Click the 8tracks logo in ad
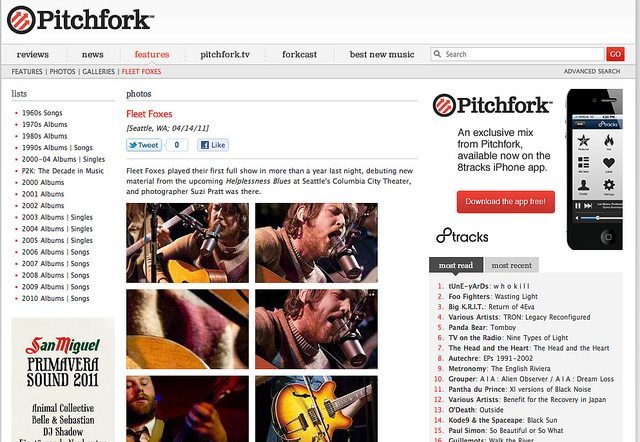Image resolution: width=640 pixels, height=442 pixels. (462, 236)
